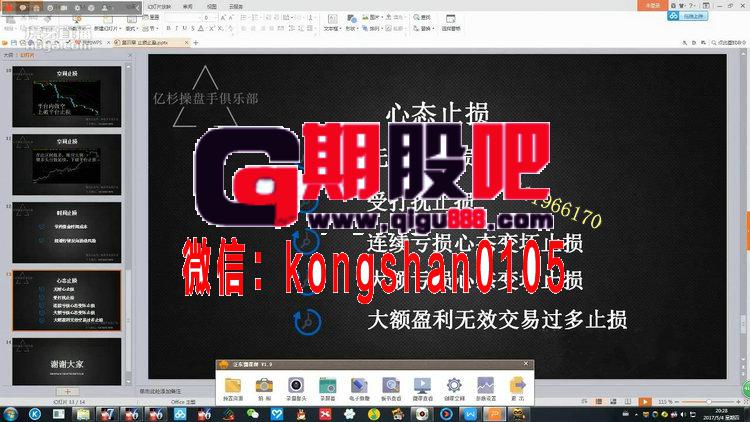Select slide 10 thumbnail with falling chart
Screen dimensions: 750x422
pos(67,97)
